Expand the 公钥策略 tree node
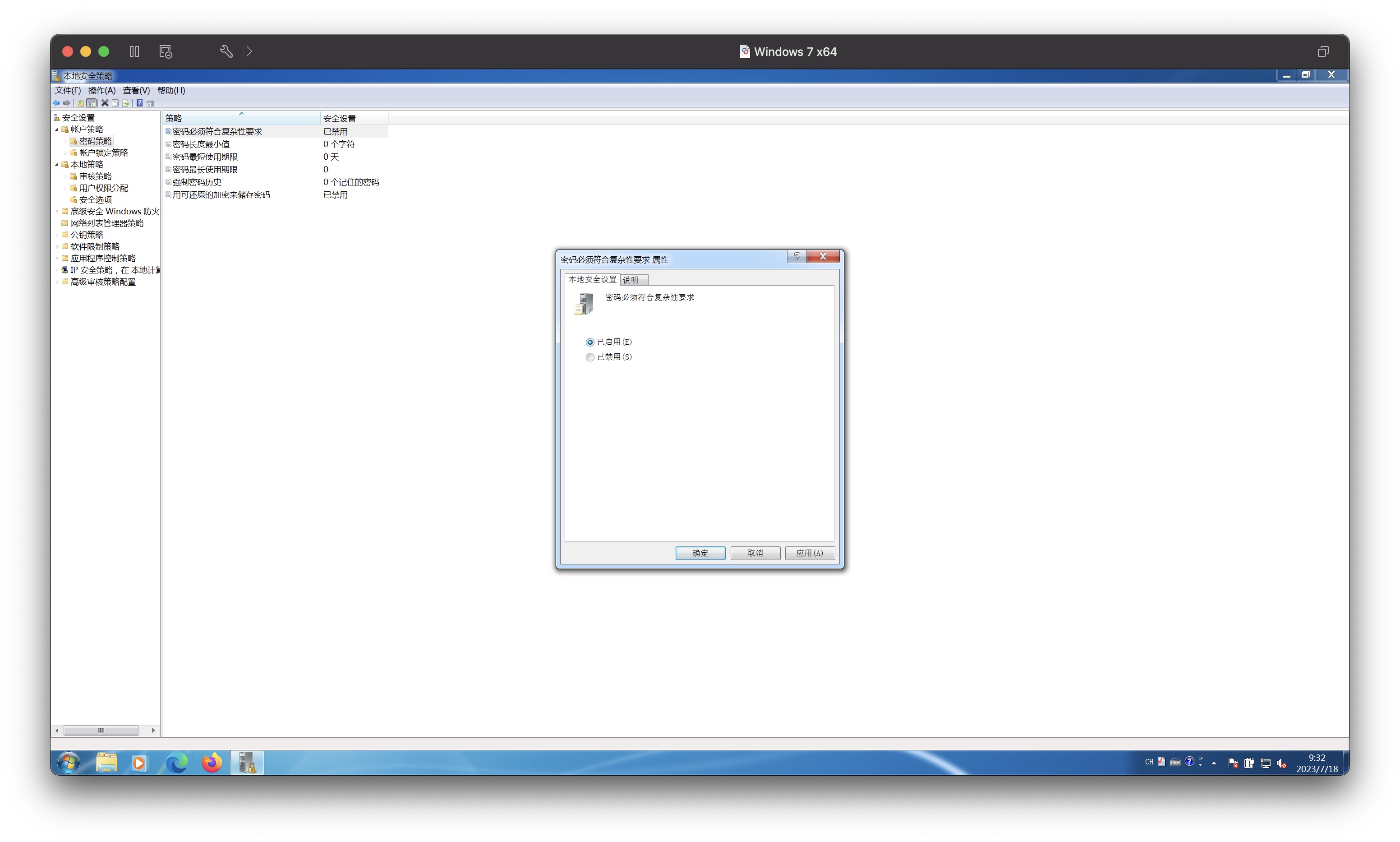The height and width of the screenshot is (842, 1400). 57,235
